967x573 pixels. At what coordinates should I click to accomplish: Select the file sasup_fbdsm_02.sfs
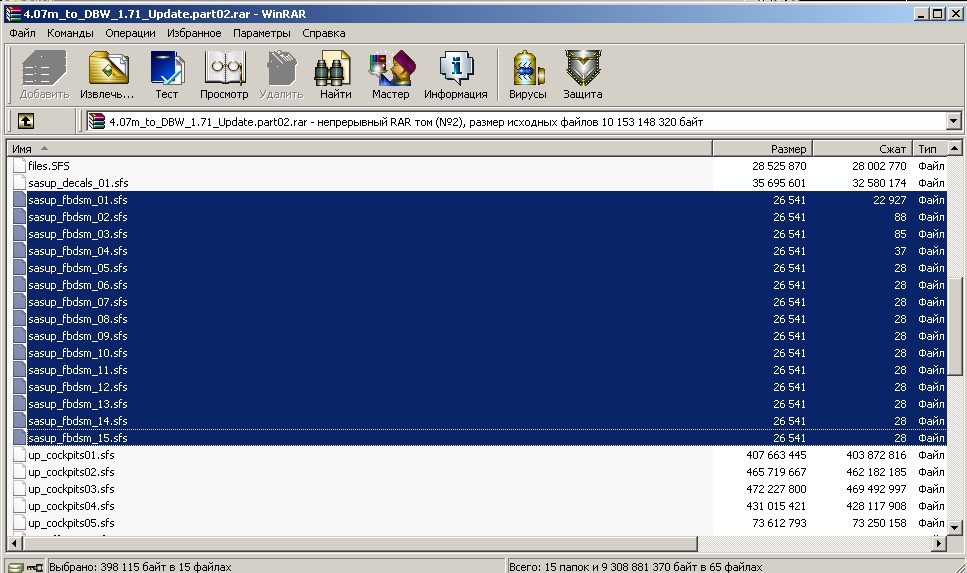click(x=78, y=217)
